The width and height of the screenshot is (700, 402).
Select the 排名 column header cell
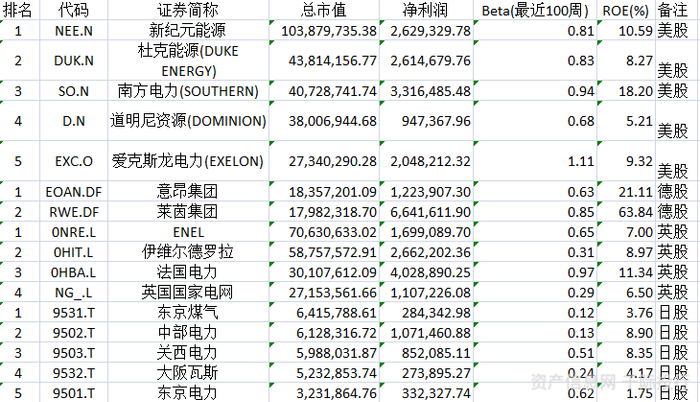click(x=18, y=10)
